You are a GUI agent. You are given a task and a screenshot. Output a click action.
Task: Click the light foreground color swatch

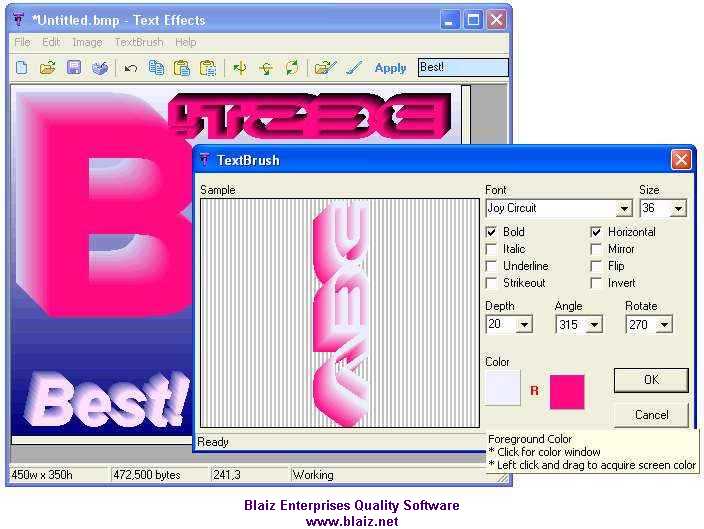[x=503, y=388]
